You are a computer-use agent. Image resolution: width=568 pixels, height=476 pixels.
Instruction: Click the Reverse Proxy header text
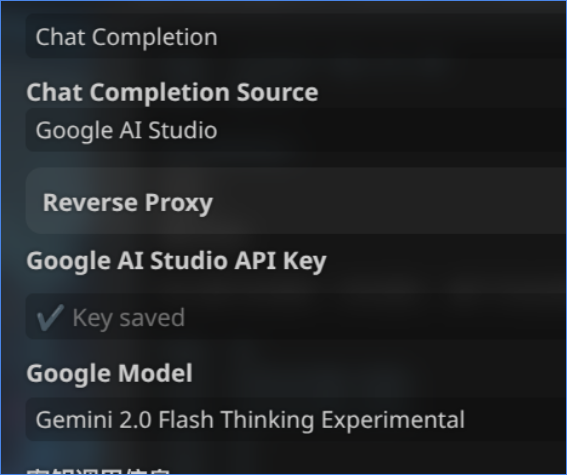128,202
